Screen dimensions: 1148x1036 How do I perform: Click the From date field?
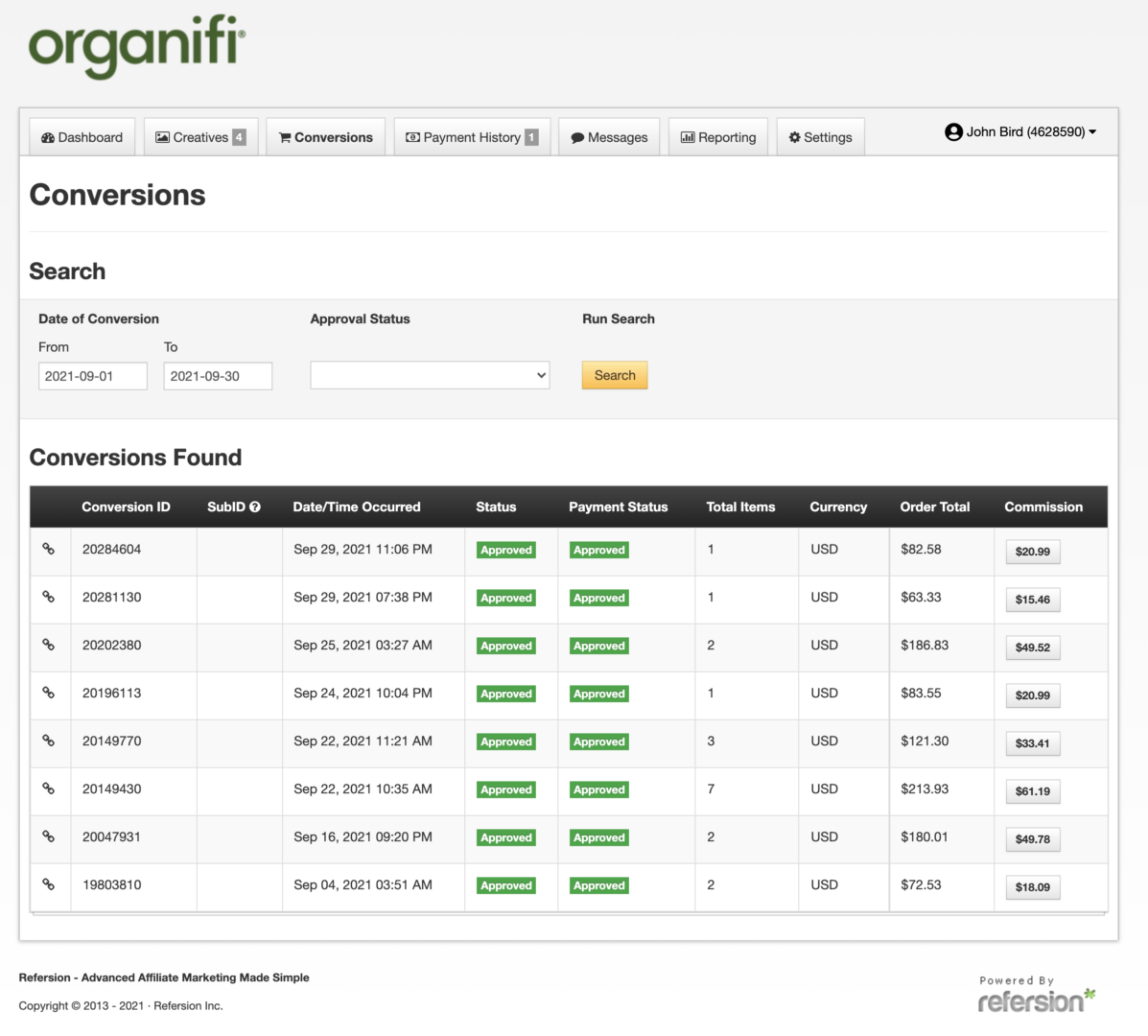[x=93, y=376]
